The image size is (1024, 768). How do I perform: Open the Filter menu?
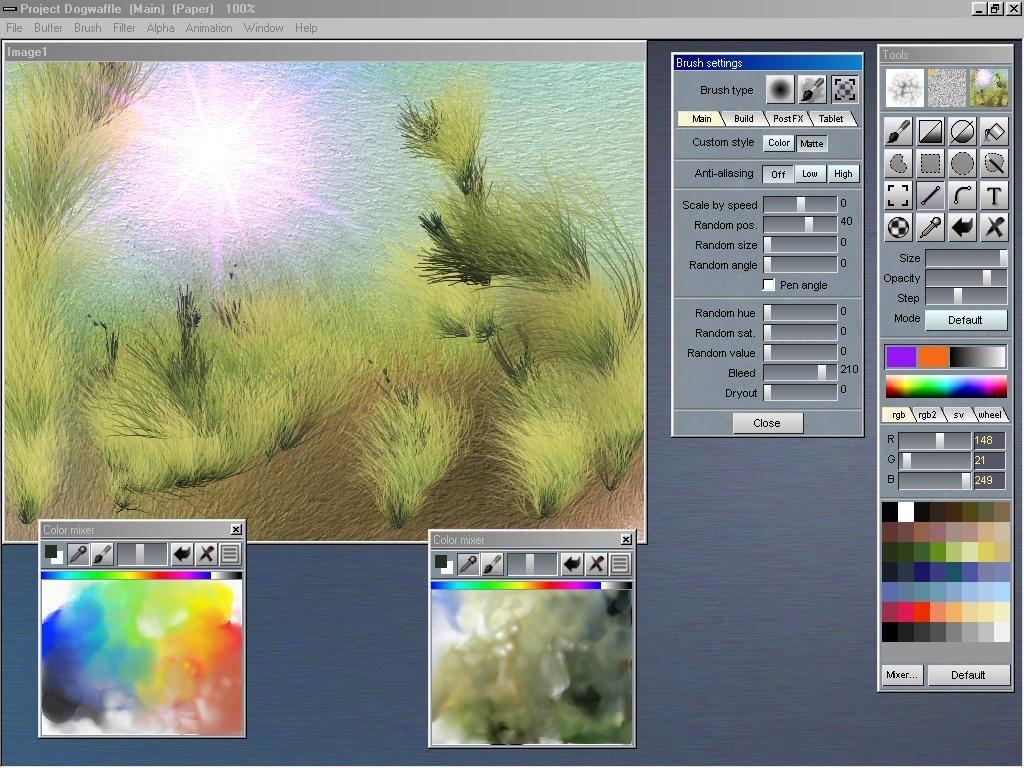point(124,28)
